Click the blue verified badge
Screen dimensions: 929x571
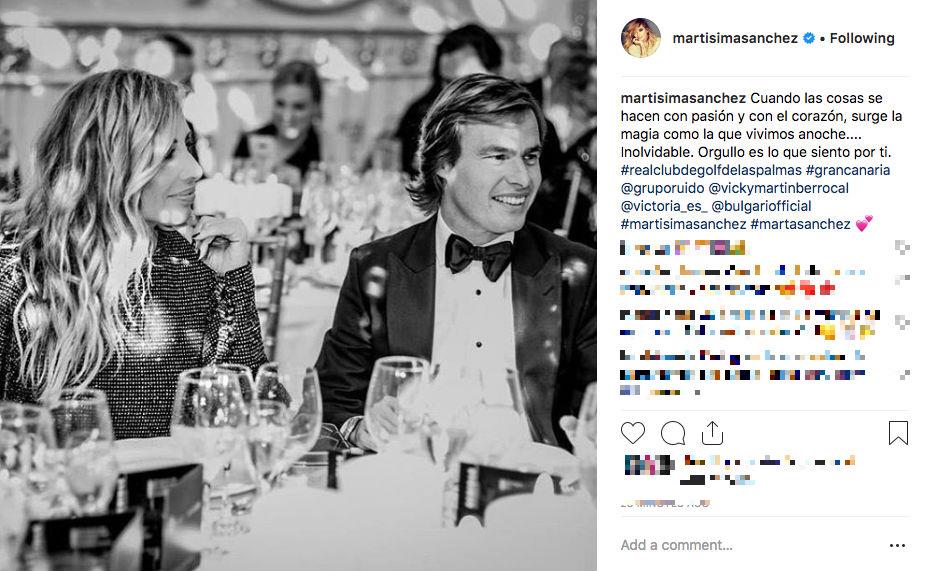(x=809, y=38)
